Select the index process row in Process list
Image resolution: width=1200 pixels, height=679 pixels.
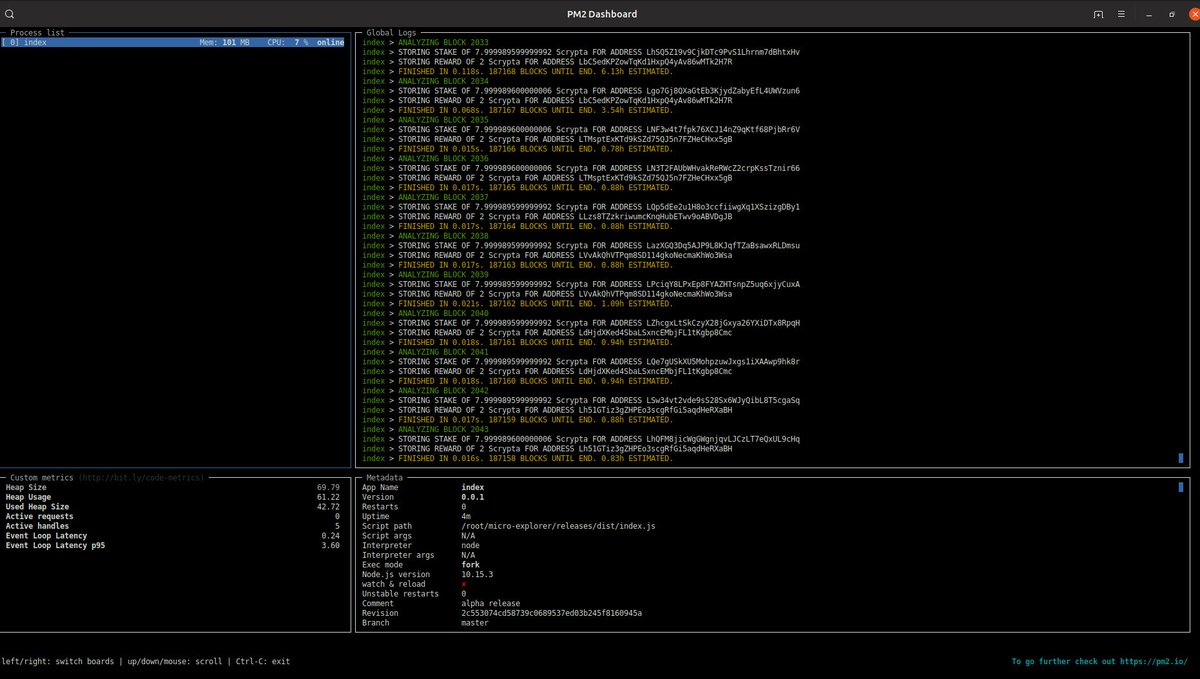[x=173, y=43]
